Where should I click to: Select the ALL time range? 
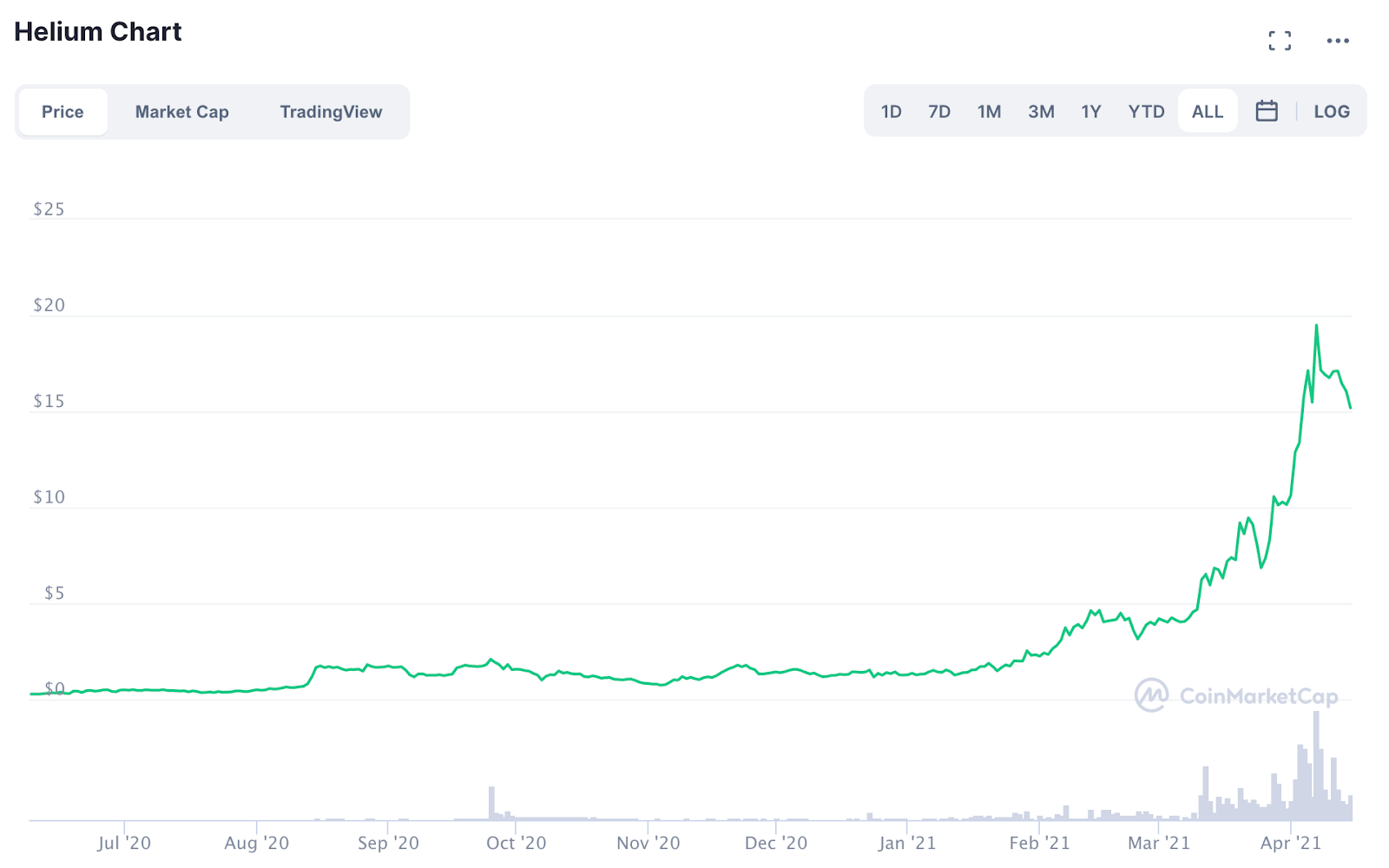coord(1208,112)
